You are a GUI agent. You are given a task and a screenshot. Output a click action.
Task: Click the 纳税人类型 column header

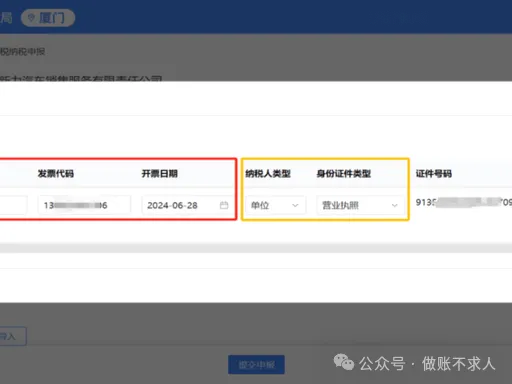point(268,174)
